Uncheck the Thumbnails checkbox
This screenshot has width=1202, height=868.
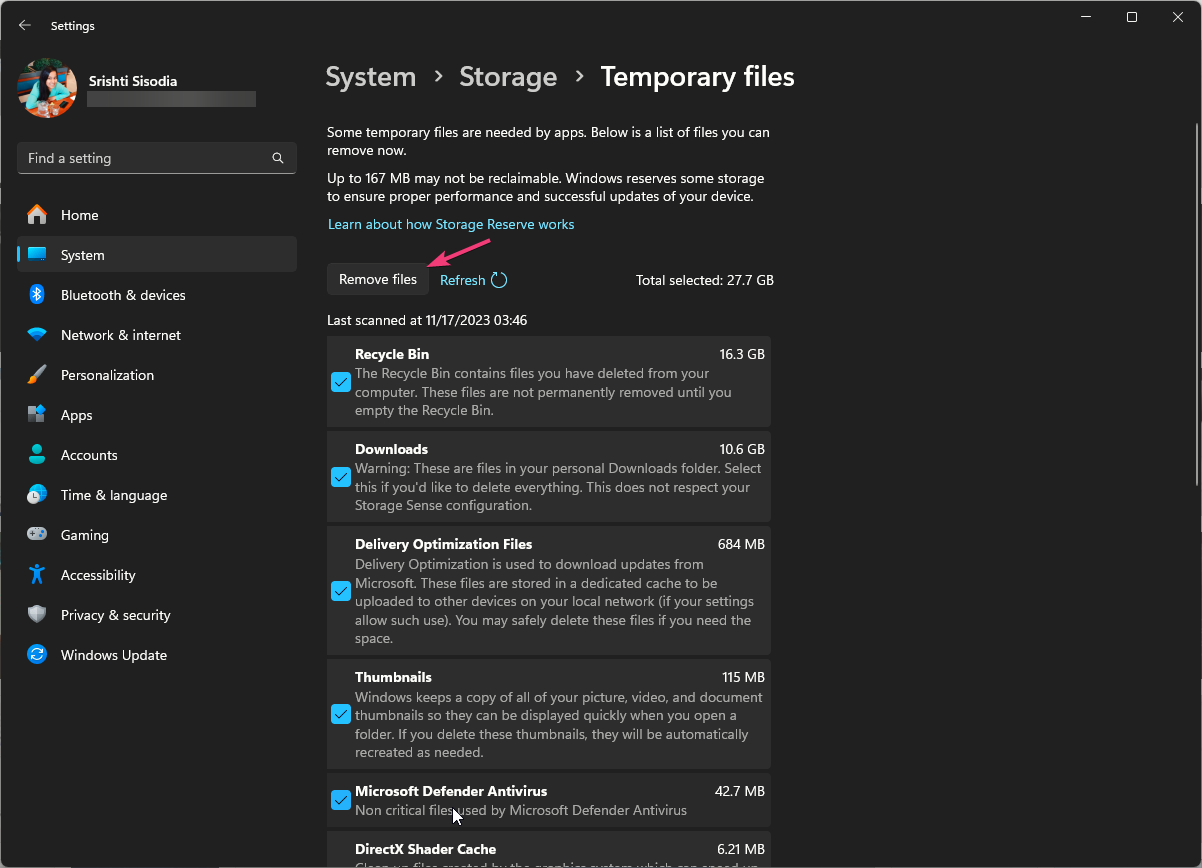pyautogui.click(x=341, y=714)
